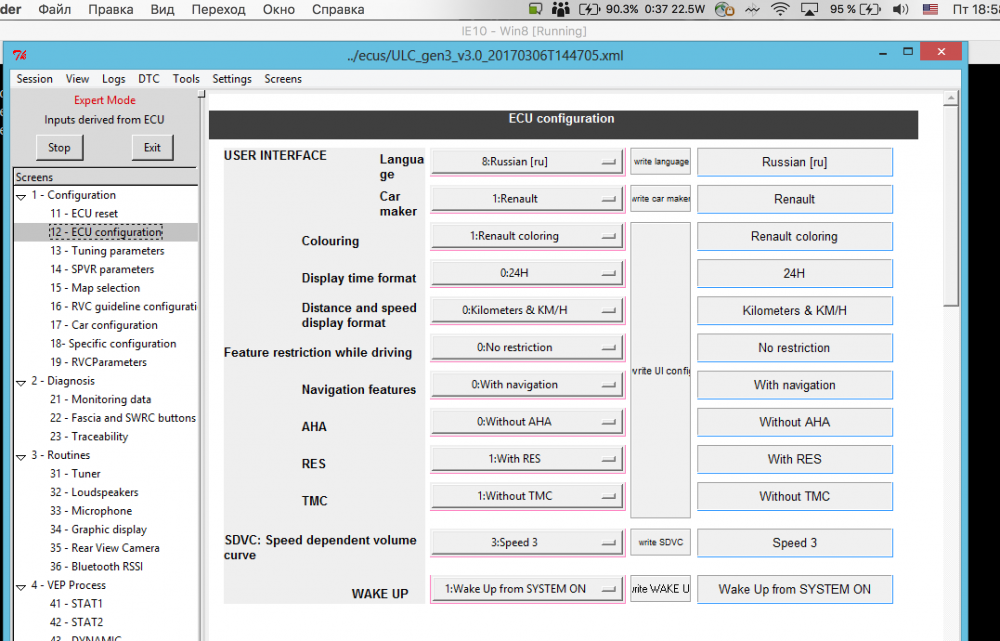The width and height of the screenshot is (1000, 641).
Task: Collapse the 3 - Routines tree node
Action: (21, 456)
